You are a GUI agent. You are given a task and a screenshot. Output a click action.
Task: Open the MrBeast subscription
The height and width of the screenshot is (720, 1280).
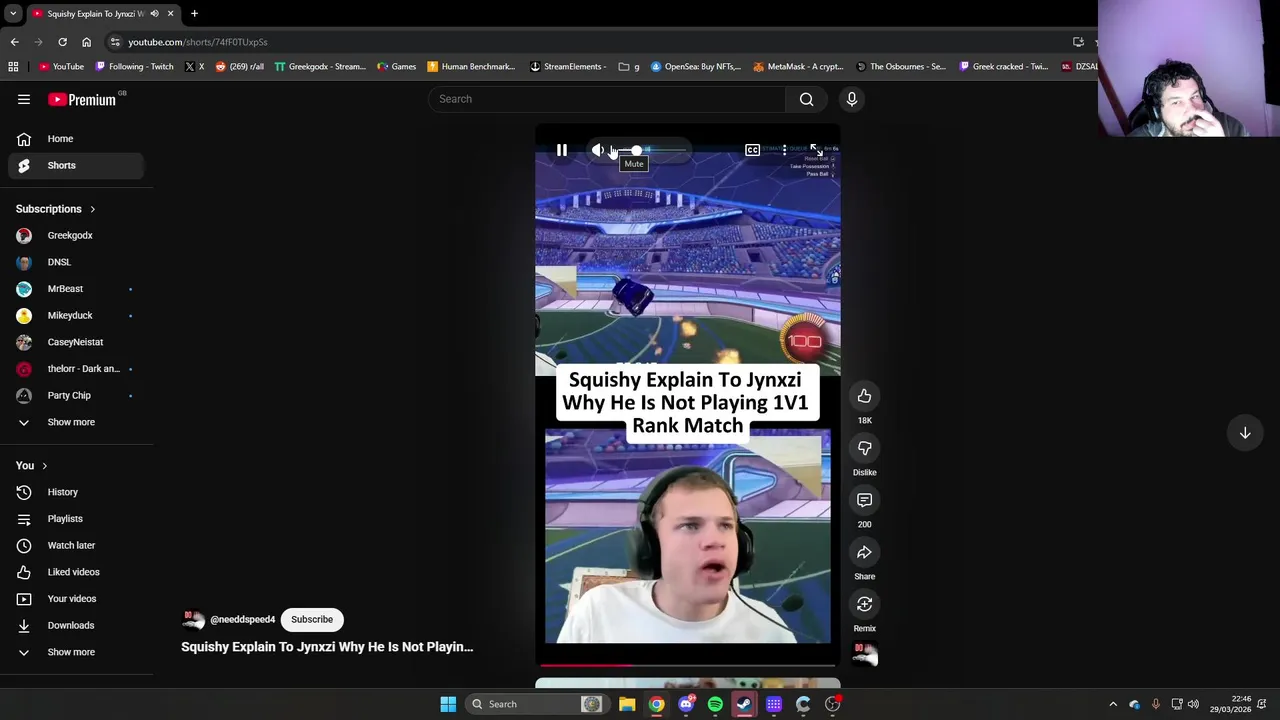pyautogui.click(x=76, y=289)
